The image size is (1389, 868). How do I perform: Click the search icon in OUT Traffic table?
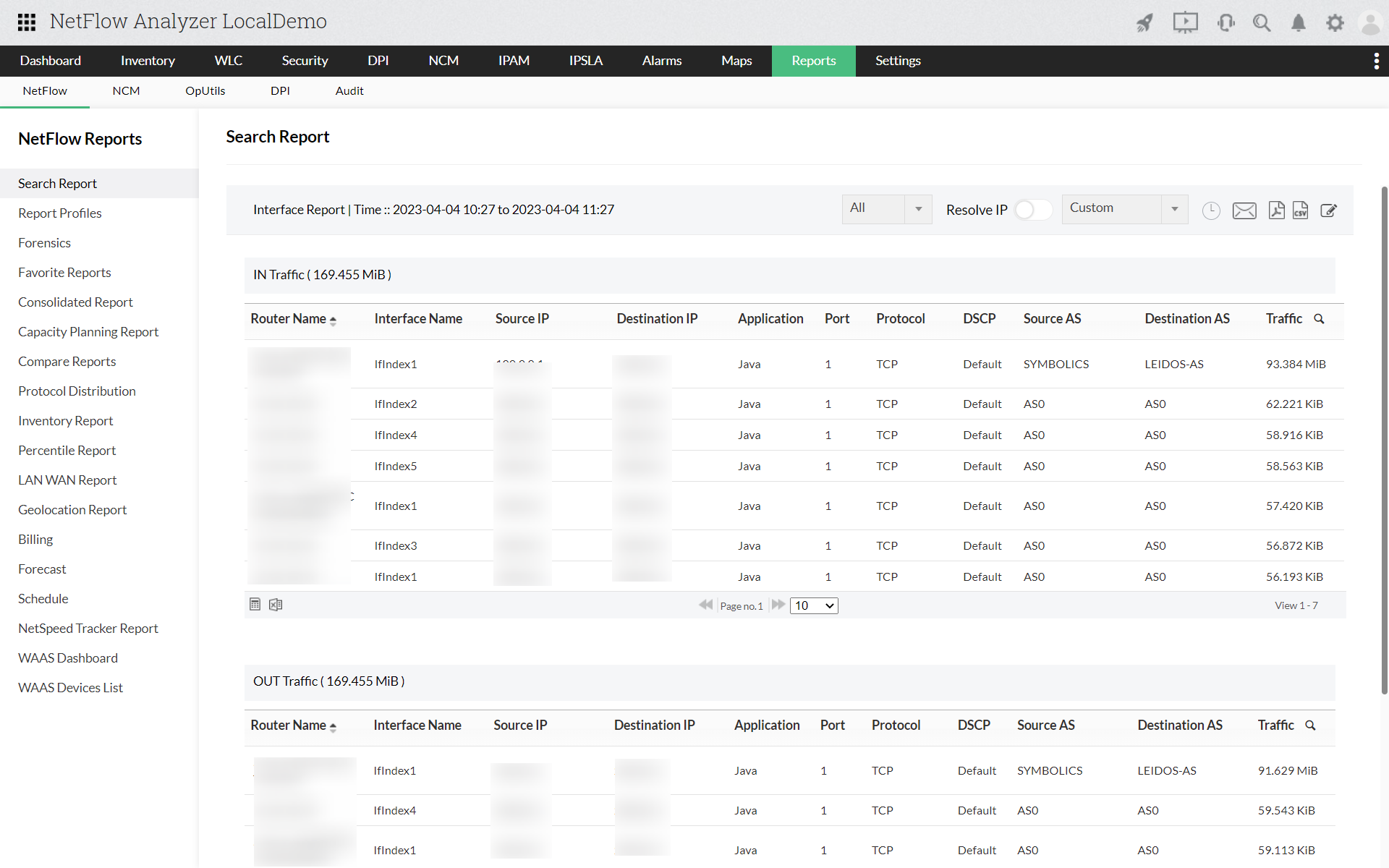1311,725
